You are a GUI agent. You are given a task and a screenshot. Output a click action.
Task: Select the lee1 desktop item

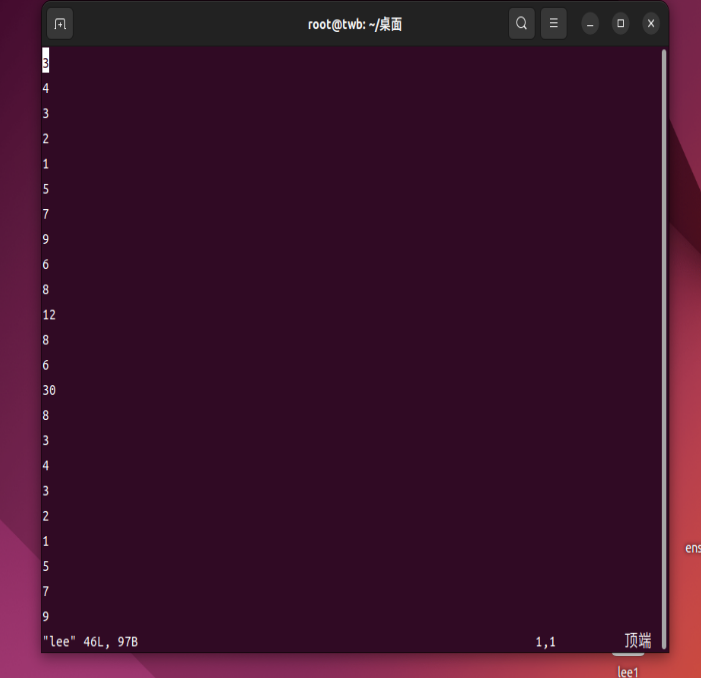pos(628,671)
